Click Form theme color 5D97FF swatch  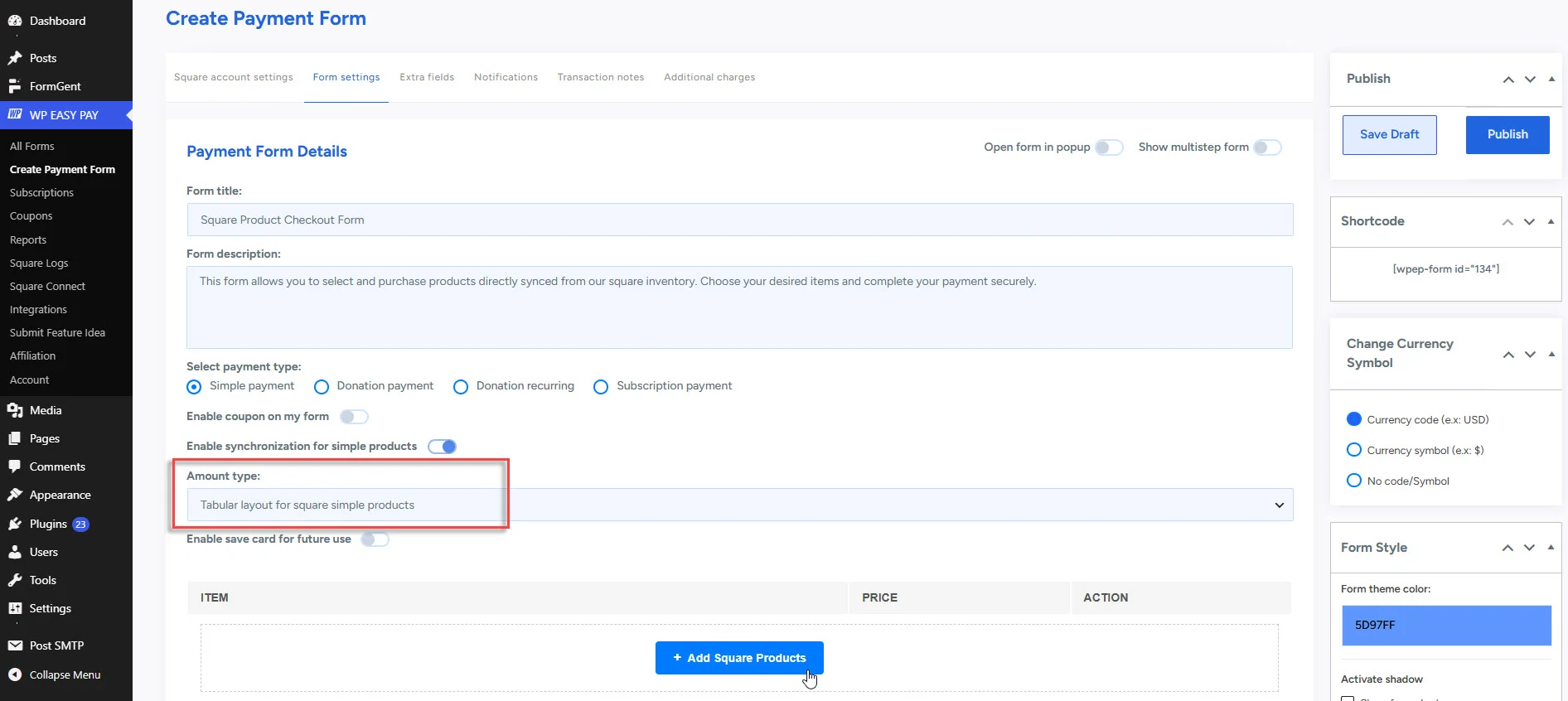1446,625
